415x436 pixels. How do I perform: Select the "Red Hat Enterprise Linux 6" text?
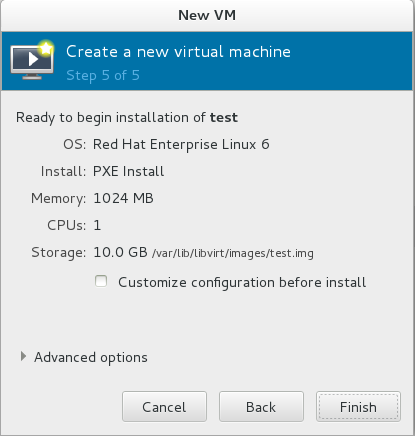point(181,144)
